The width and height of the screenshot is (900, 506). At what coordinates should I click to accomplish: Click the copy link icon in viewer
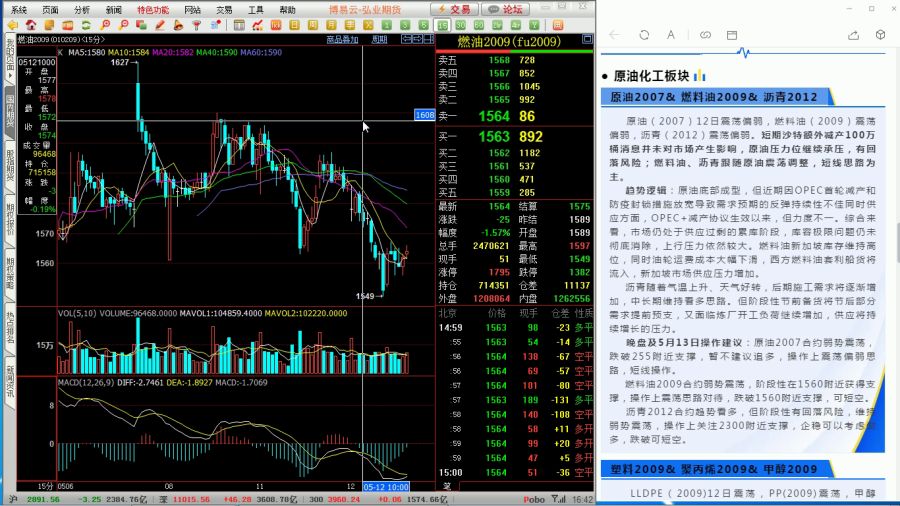pos(705,34)
